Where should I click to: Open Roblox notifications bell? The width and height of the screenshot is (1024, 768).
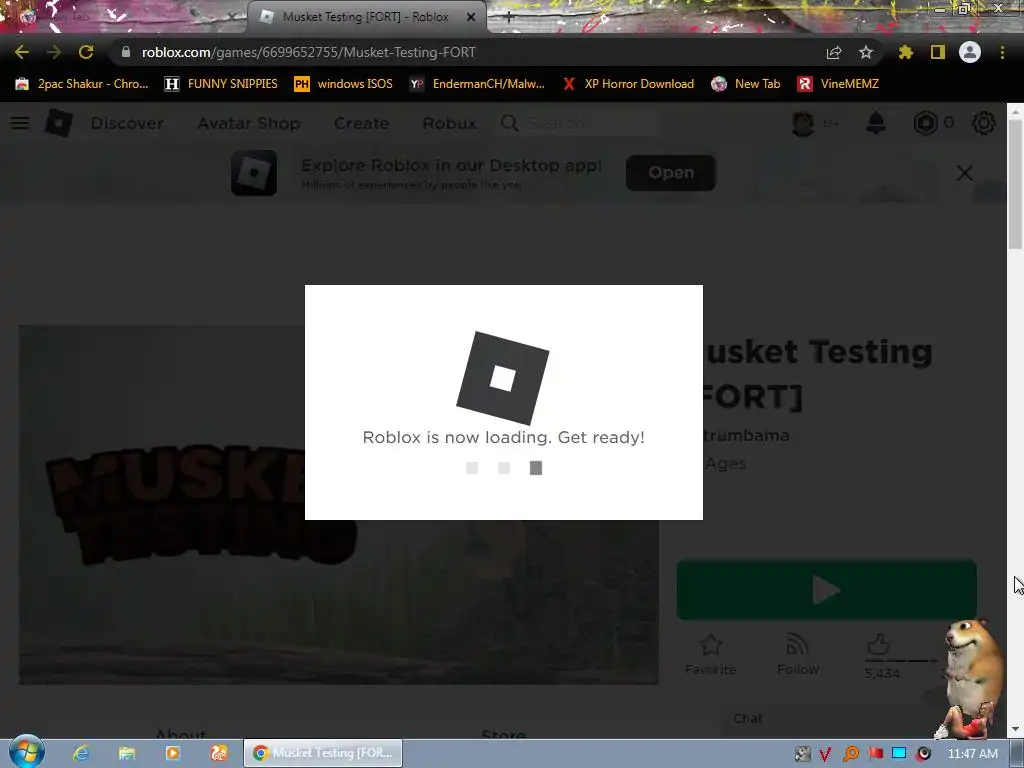pyautogui.click(x=876, y=123)
